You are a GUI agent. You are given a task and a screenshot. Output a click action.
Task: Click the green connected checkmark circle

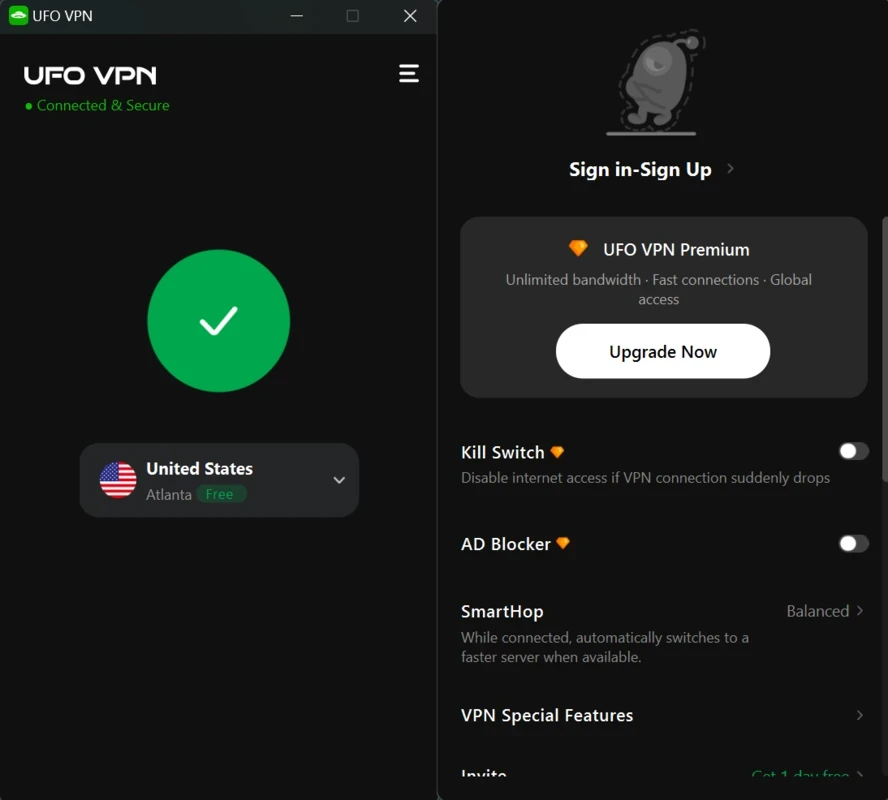click(x=219, y=320)
